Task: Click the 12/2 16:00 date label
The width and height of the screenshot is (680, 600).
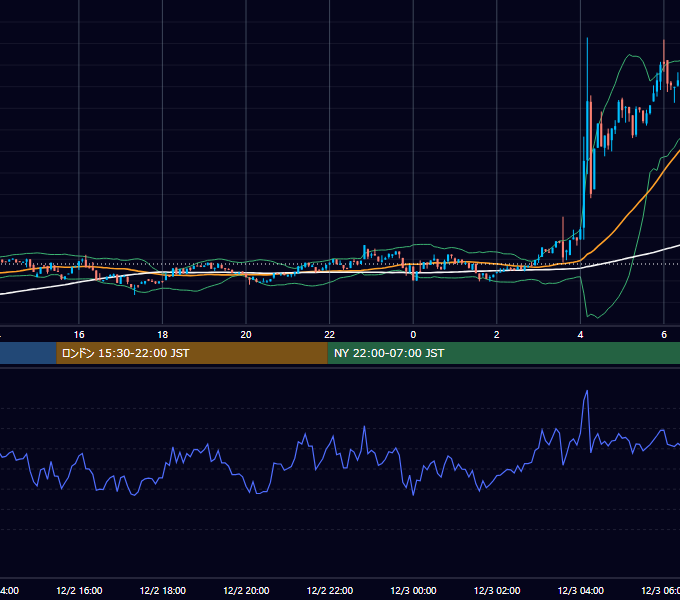Action: click(x=79, y=590)
